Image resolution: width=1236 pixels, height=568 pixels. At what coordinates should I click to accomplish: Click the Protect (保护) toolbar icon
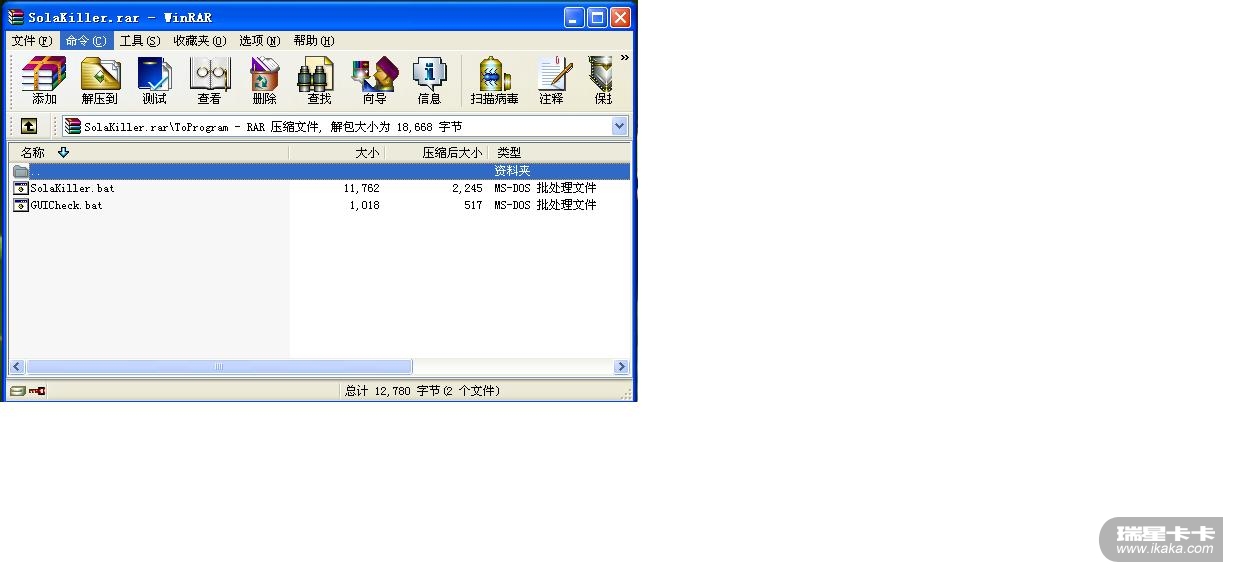pos(601,81)
